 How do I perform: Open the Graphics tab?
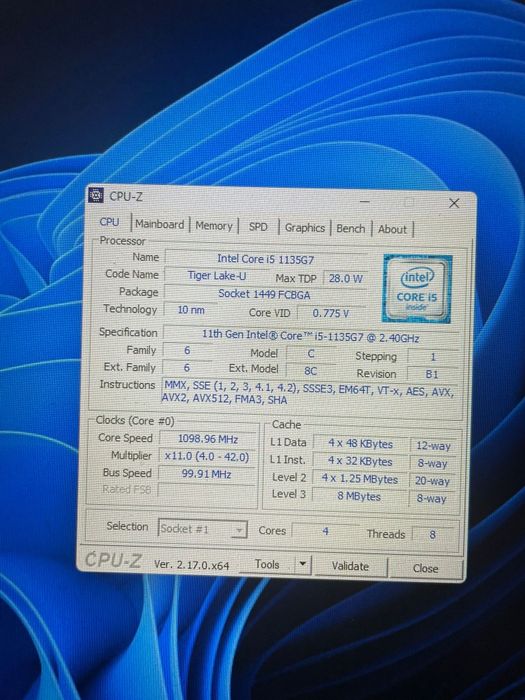pos(305,228)
